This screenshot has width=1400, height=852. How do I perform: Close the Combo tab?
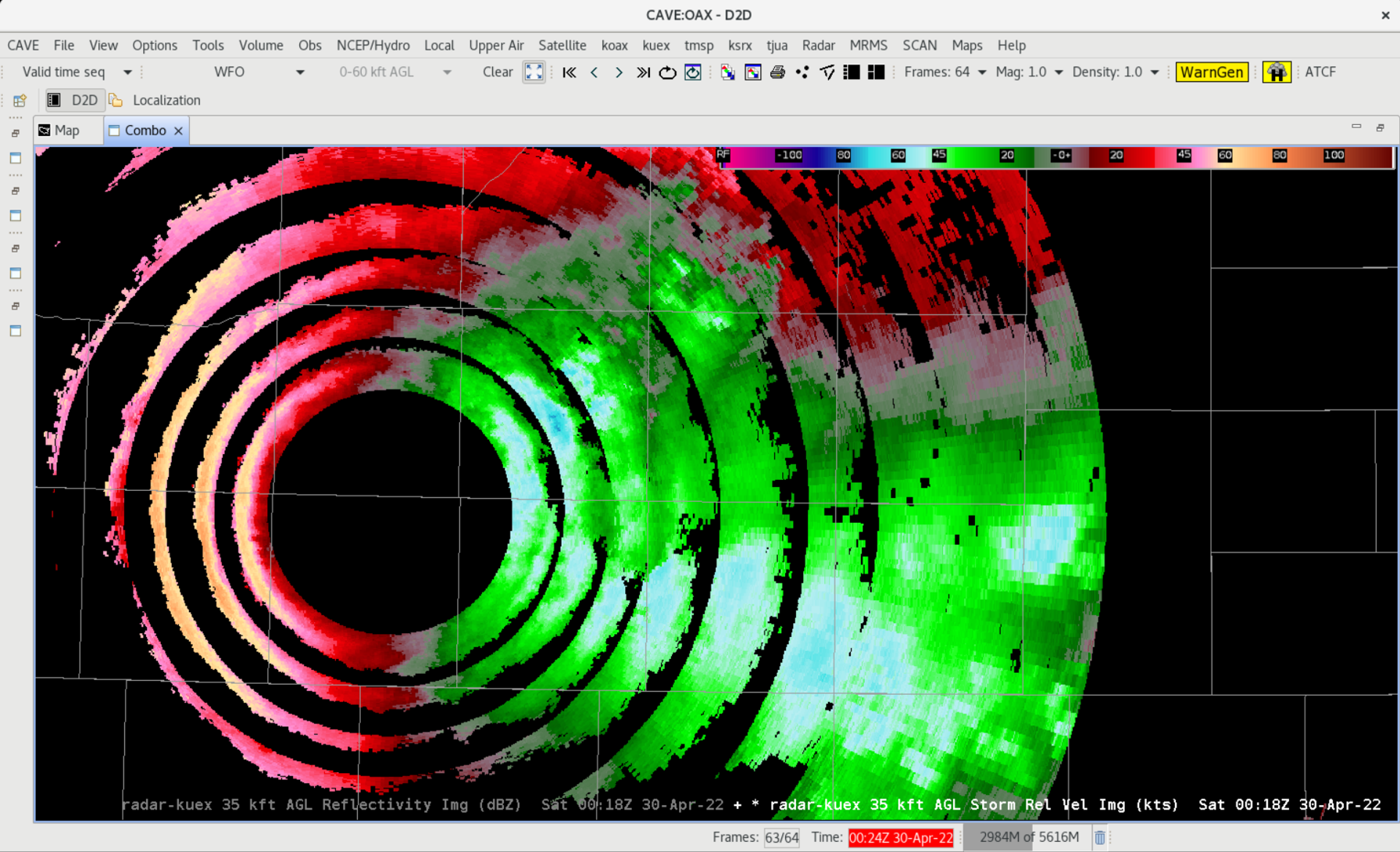tap(178, 131)
